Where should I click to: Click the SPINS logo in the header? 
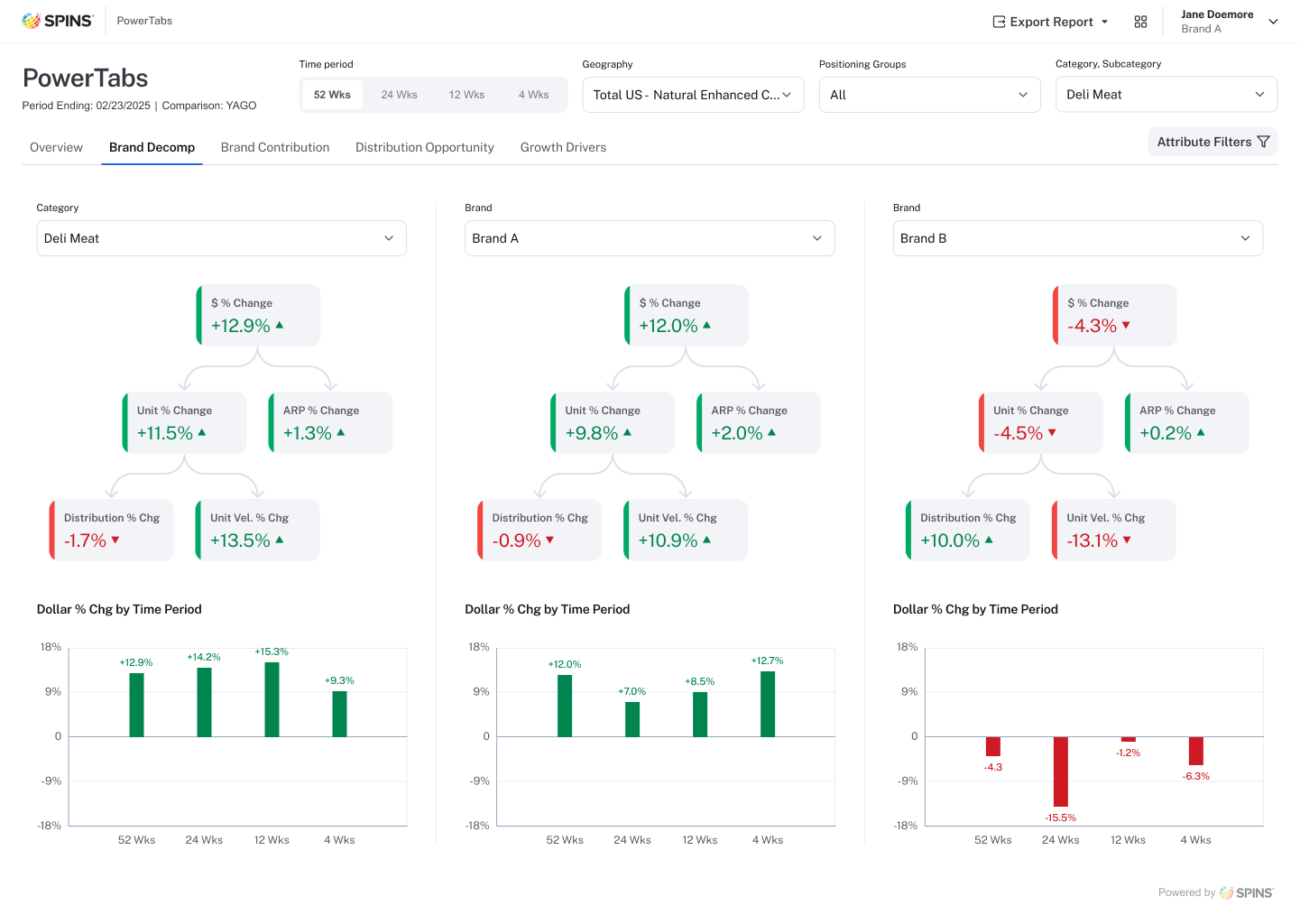(x=58, y=21)
